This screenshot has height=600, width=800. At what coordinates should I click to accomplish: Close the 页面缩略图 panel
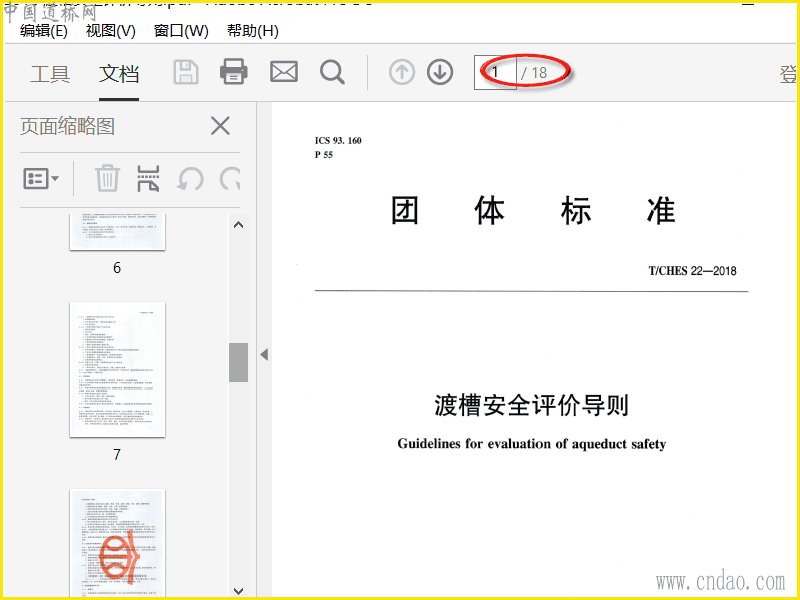220,126
